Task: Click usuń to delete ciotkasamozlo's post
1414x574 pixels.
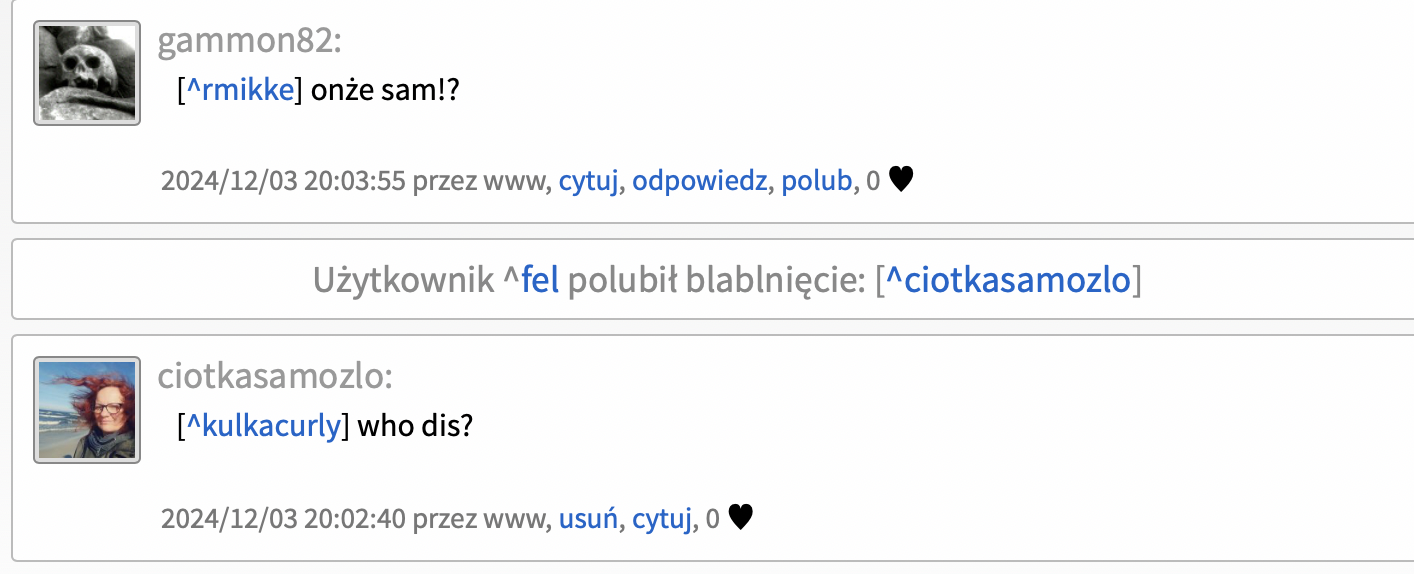Action: (x=588, y=519)
